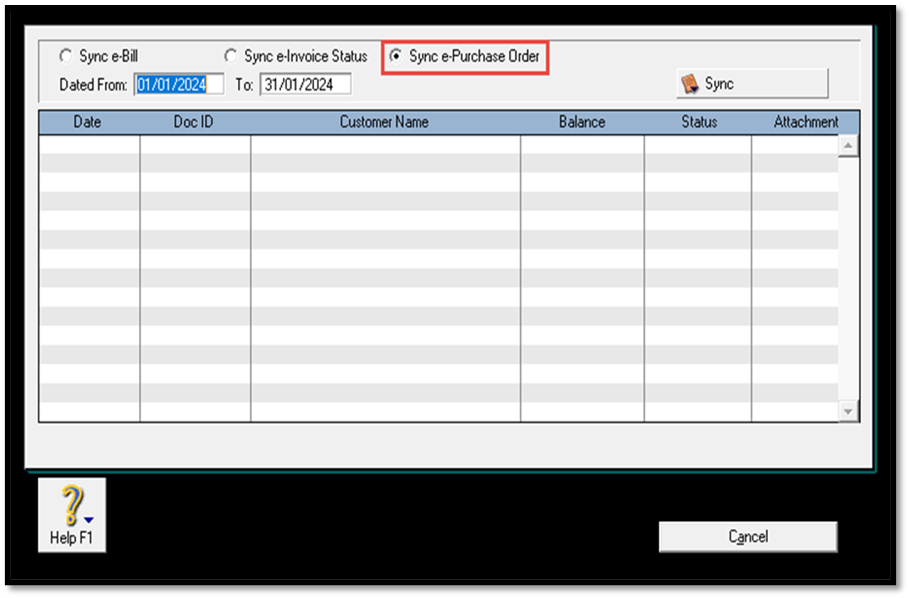Click the Dated From date field
This screenshot has height=598, width=909.
178,85
